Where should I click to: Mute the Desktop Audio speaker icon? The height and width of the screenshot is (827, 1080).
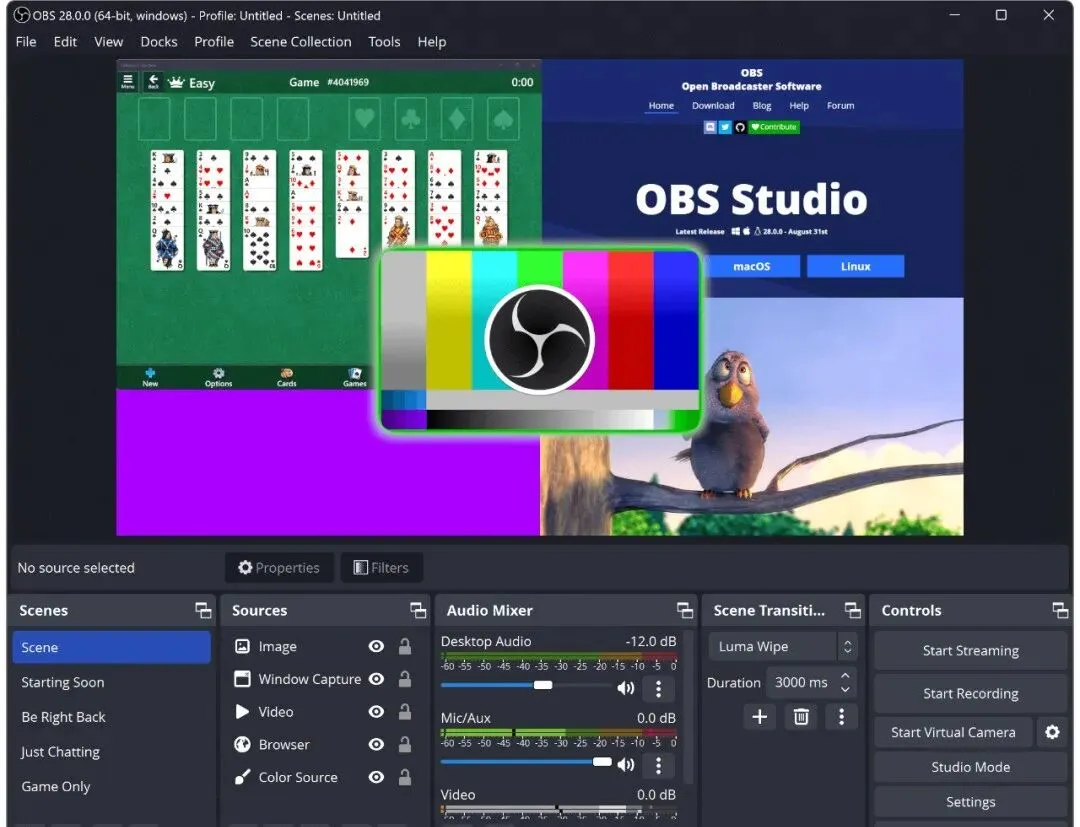[x=625, y=688]
